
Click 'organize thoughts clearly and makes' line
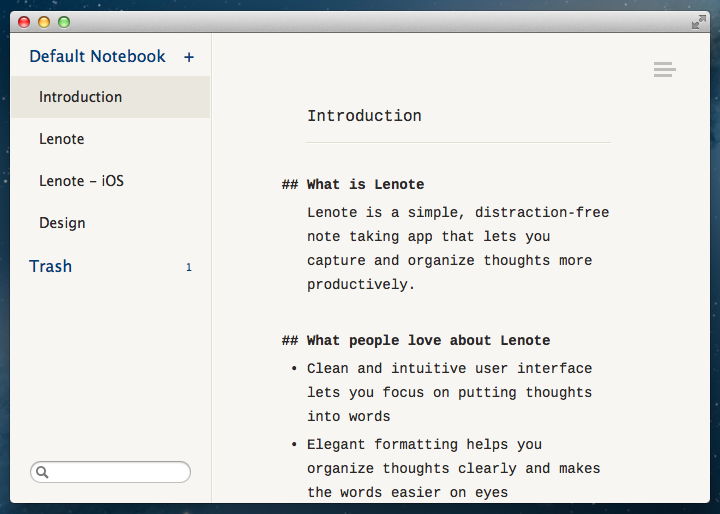454,469
